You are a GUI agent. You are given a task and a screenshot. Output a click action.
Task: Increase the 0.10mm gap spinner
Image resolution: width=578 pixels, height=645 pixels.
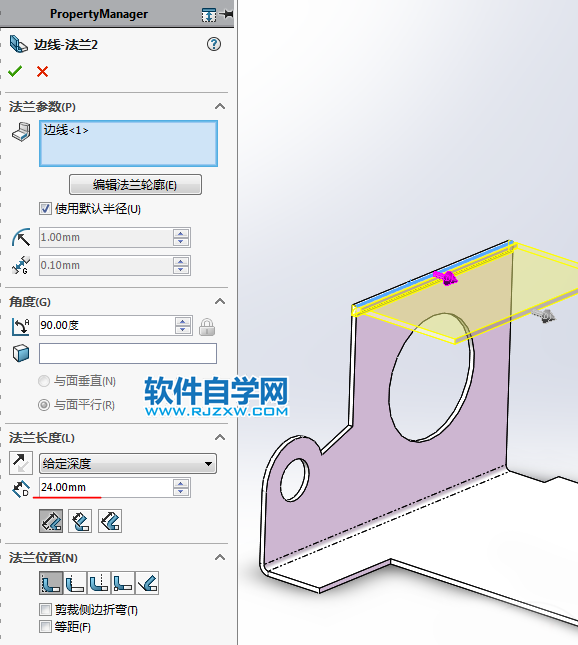click(181, 261)
